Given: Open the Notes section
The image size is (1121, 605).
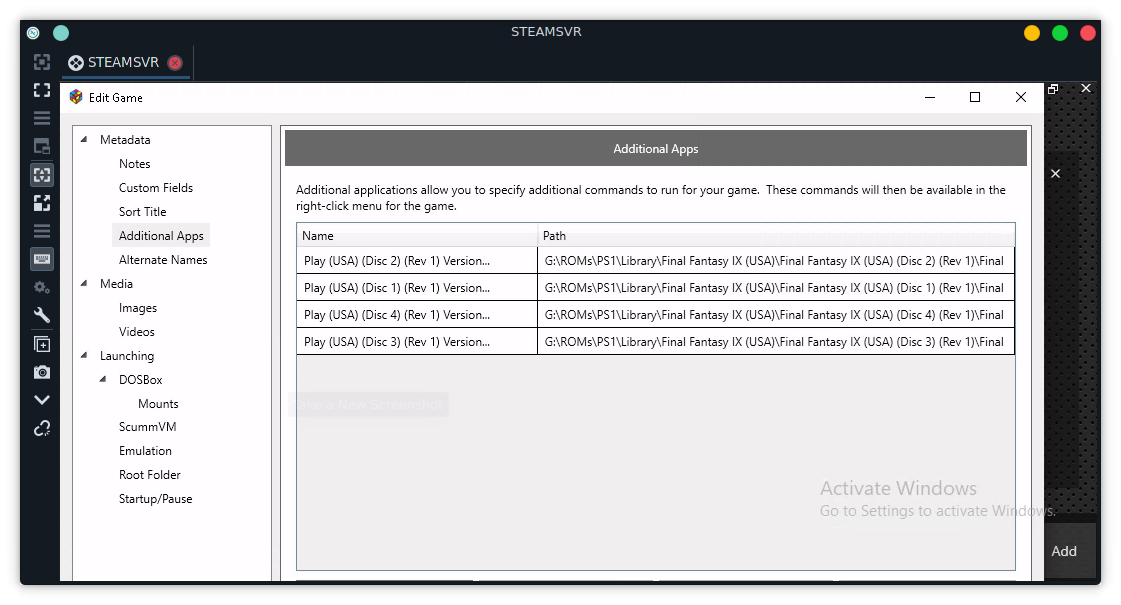Looking at the screenshot, I should 134,164.
